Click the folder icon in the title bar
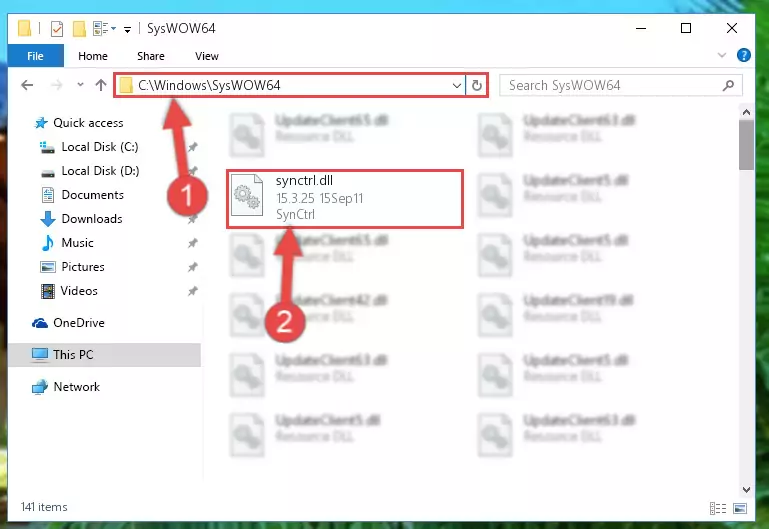Screen dimensions: 769x529 coord(25,28)
